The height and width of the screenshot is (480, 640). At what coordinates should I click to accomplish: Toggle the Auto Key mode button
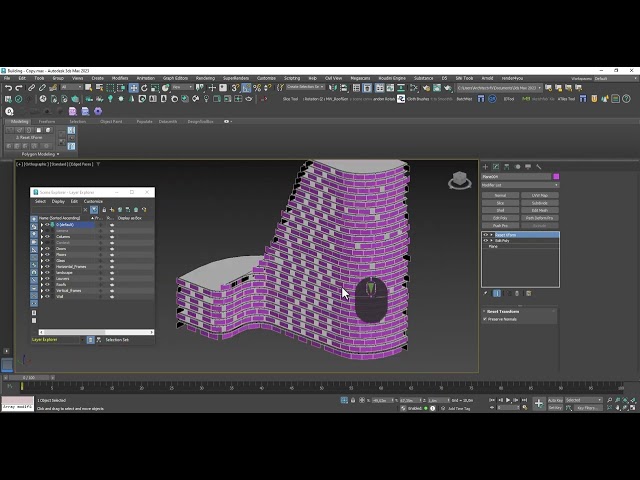pos(555,400)
